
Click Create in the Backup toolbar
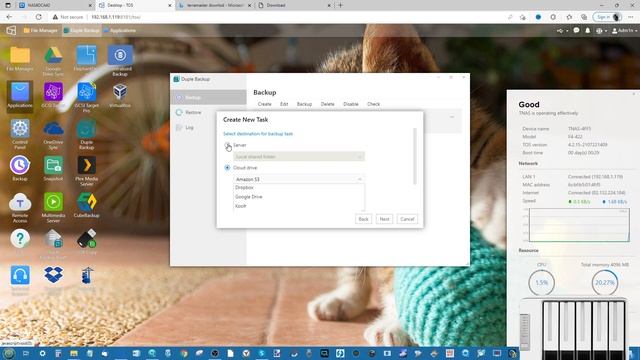264,104
